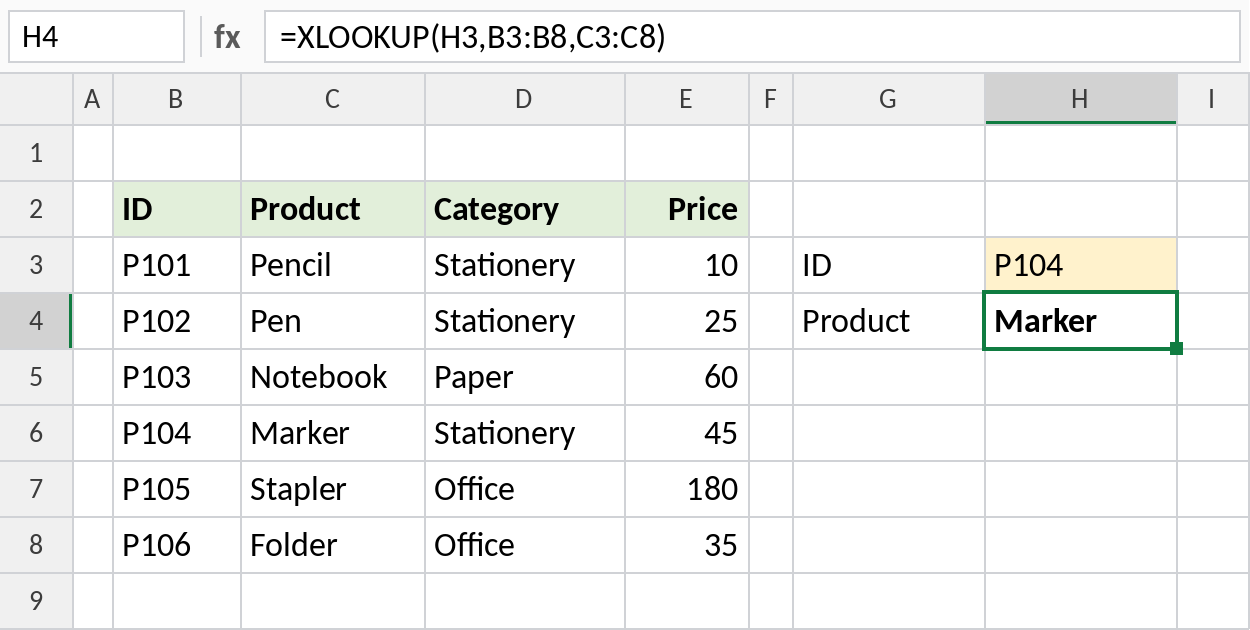Select row 7 header
This screenshot has height=630, width=1250.
coord(37,489)
